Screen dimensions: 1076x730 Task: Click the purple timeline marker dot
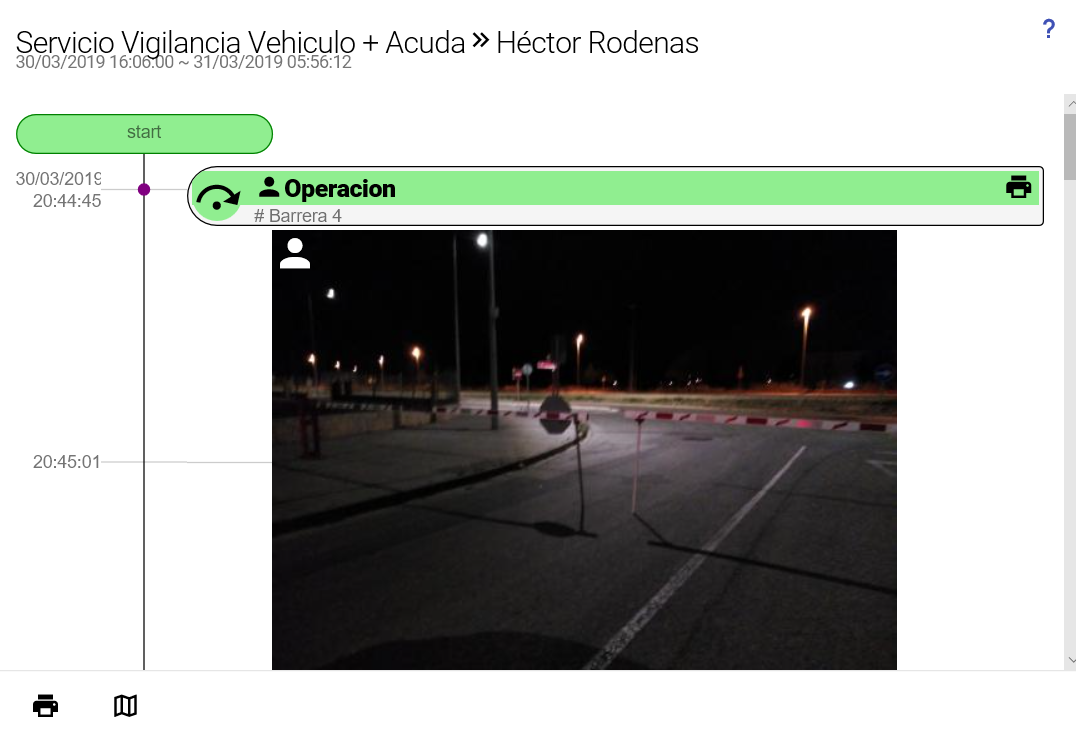pyautogui.click(x=144, y=189)
